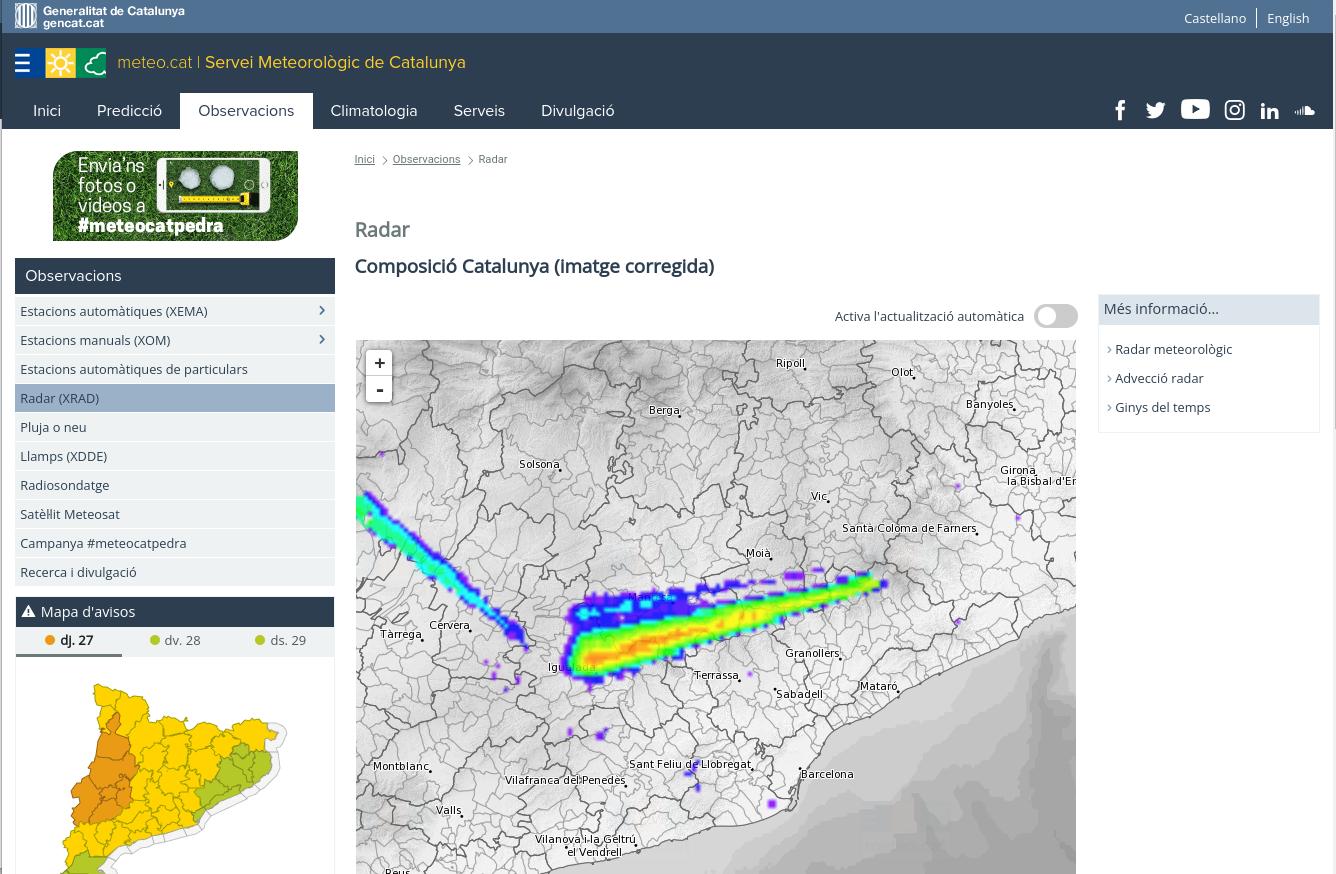
Task: Zoom out on the radar map
Action: point(379,390)
